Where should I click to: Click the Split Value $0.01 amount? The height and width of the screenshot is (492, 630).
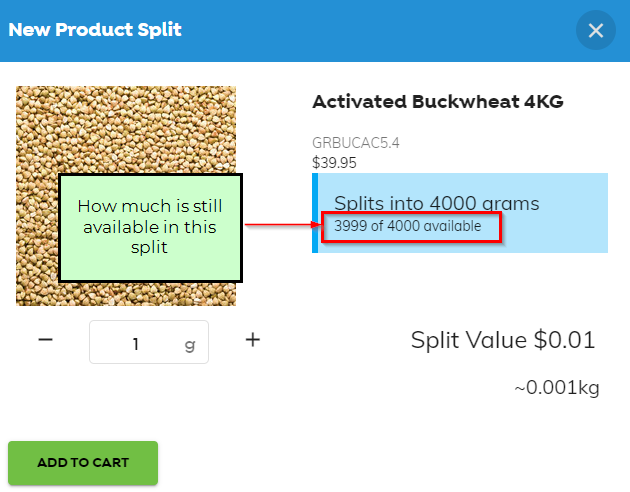[x=503, y=340]
